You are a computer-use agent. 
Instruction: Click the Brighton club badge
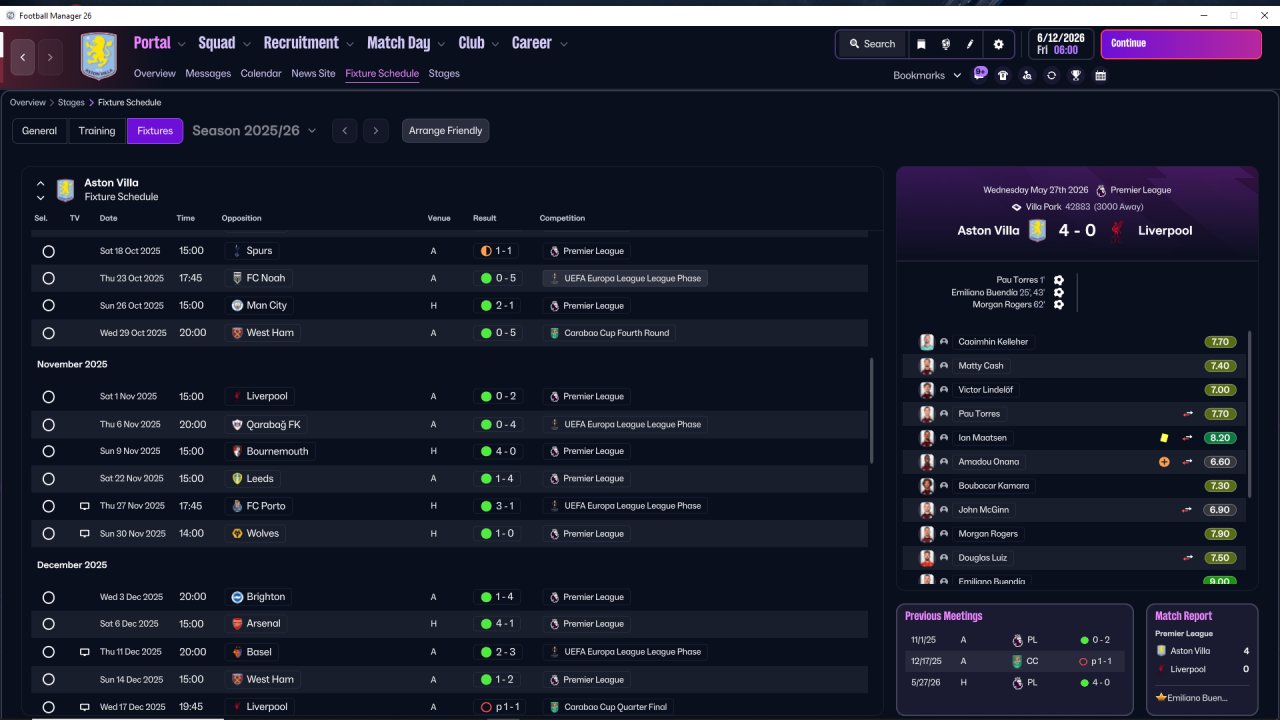237,597
